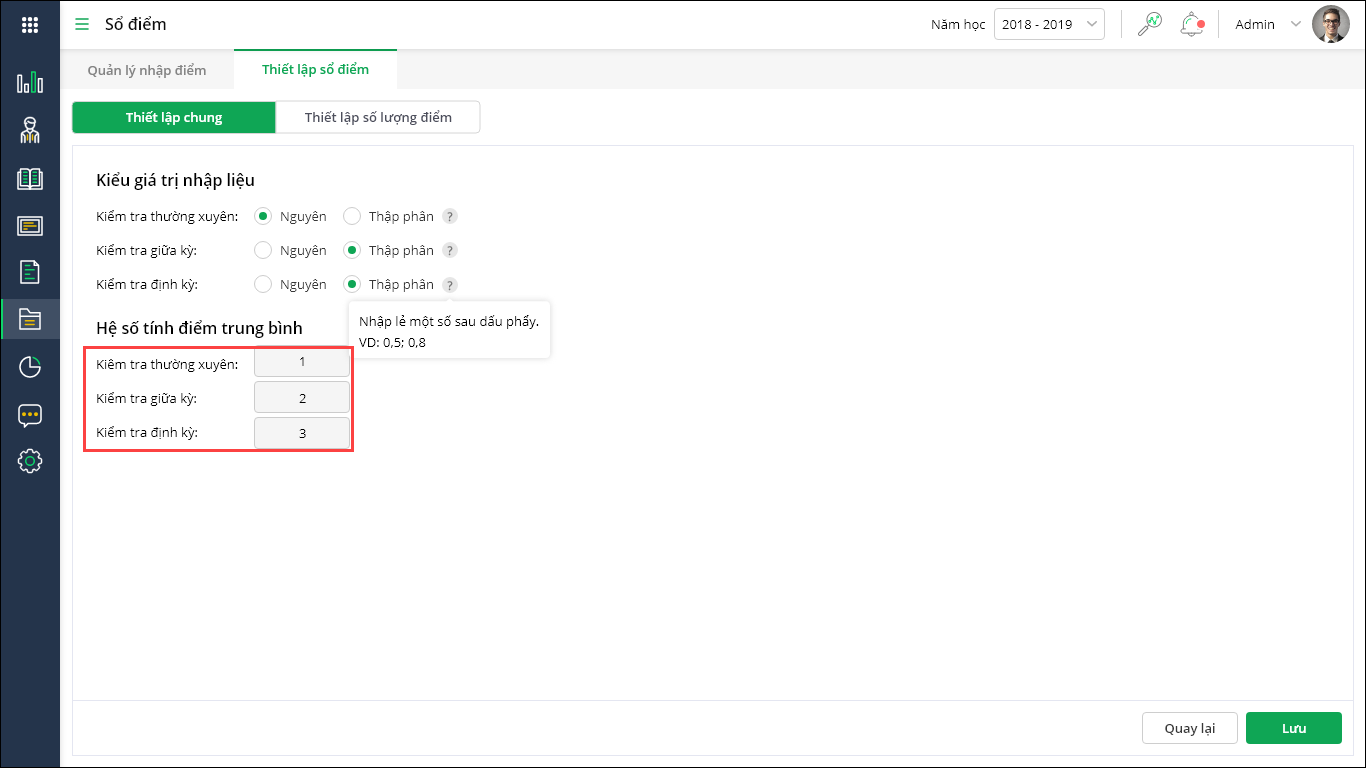
Task: Select Nguyên for Kiểm tra giữa kỳ
Action: [264, 250]
